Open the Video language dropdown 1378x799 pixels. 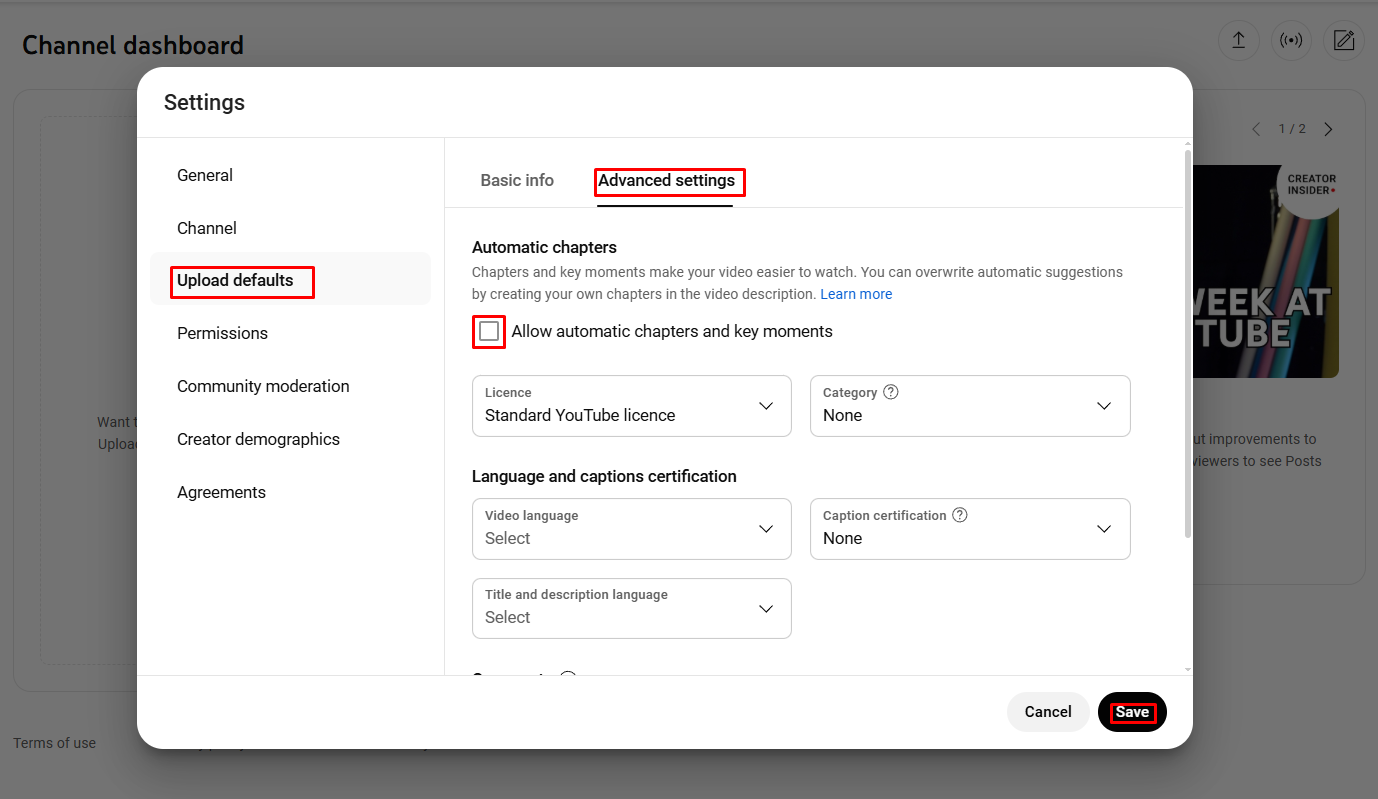pos(631,529)
